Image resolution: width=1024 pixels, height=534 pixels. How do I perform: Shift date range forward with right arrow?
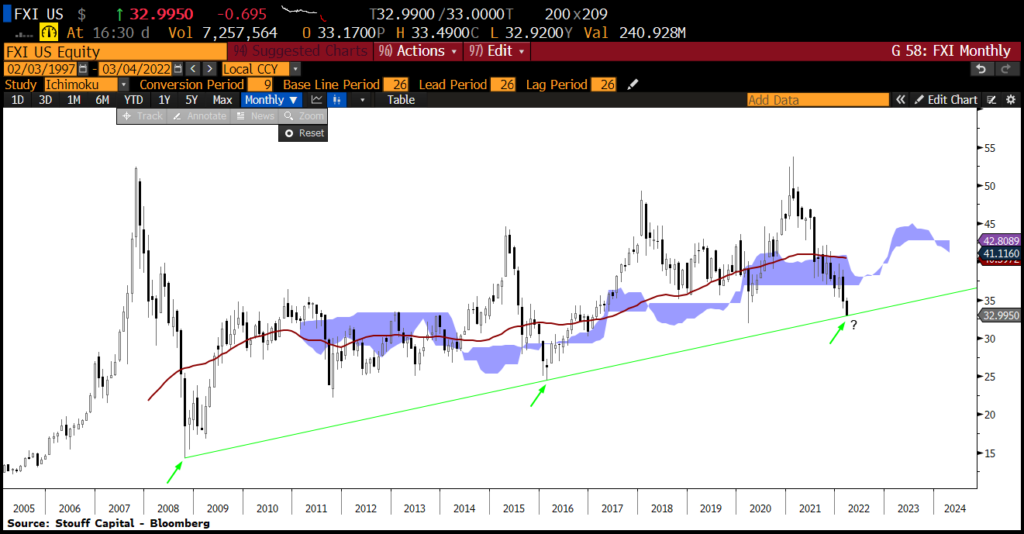209,69
